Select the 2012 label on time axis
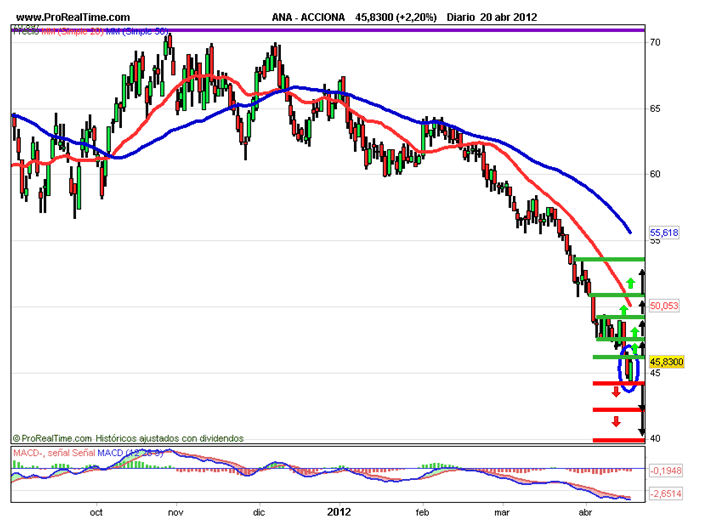 pyautogui.click(x=339, y=512)
